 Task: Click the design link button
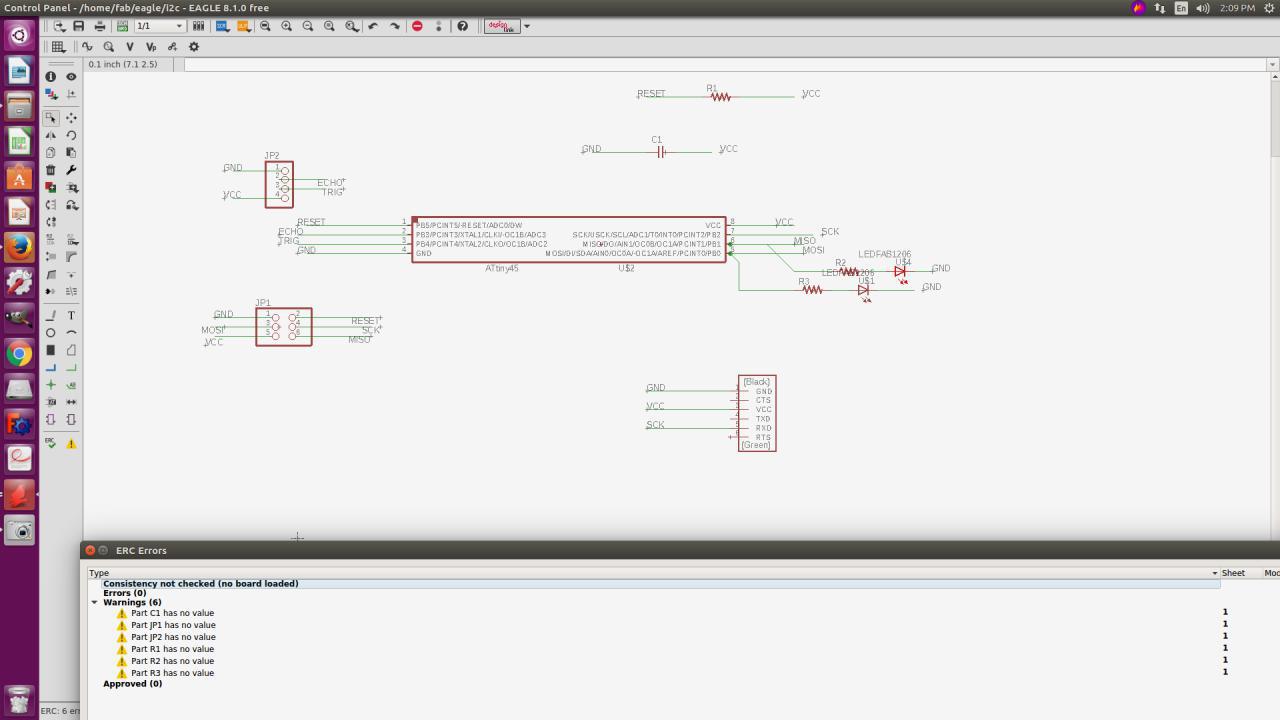[x=502, y=26]
